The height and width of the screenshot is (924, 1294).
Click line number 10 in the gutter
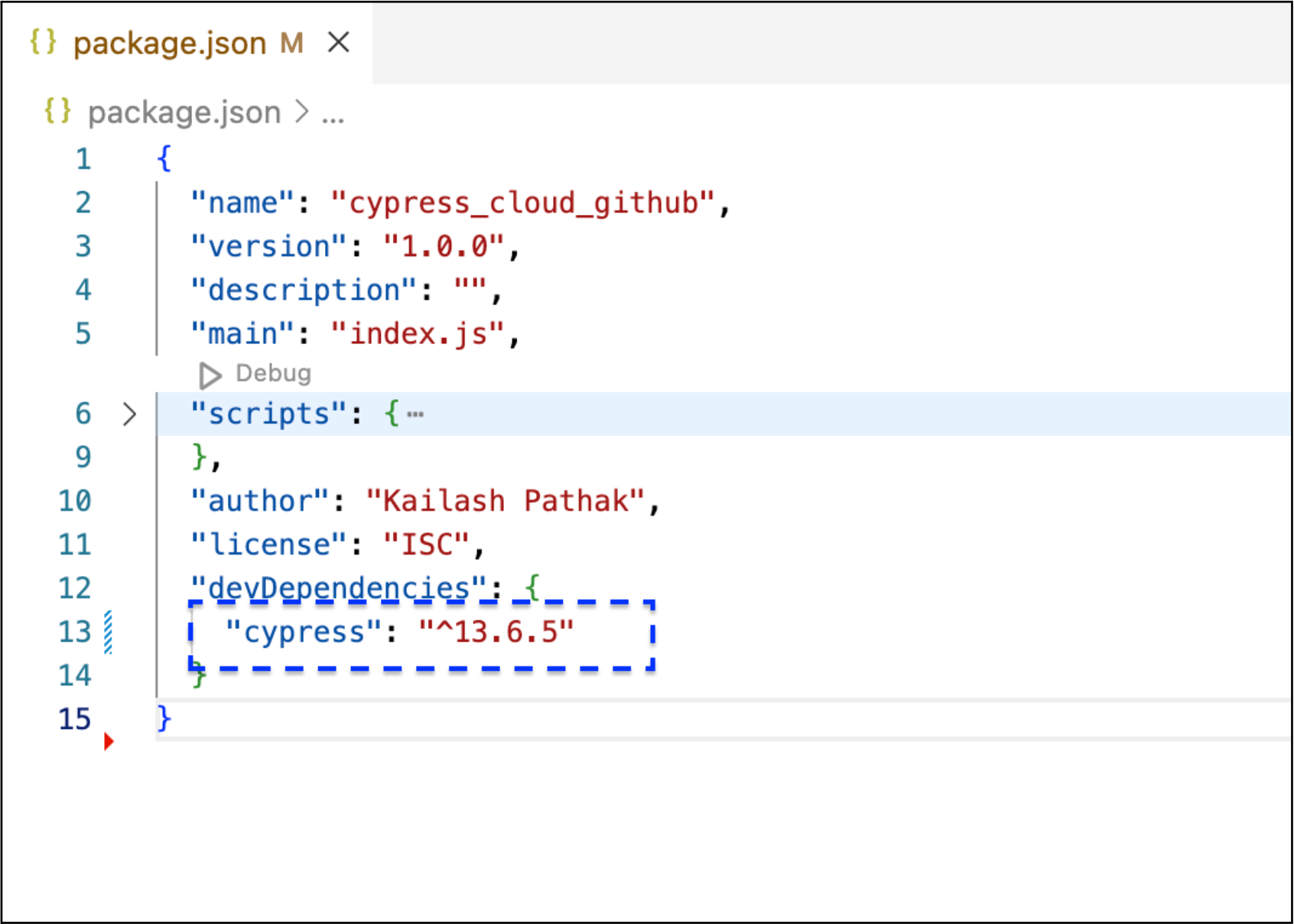(x=75, y=501)
